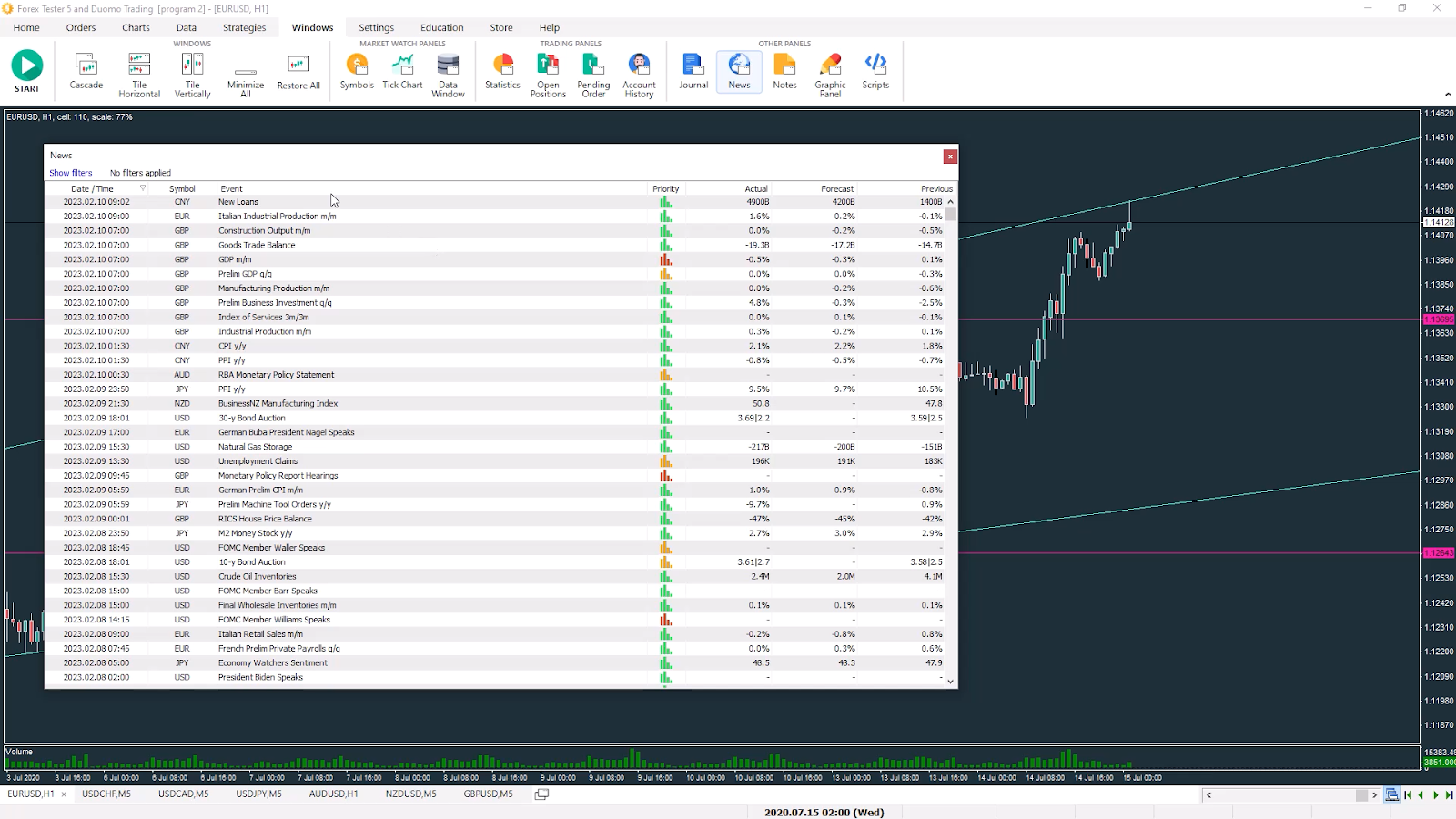Open the Symbols market watch panel
Screen dimensions: 1456x819
(357, 73)
